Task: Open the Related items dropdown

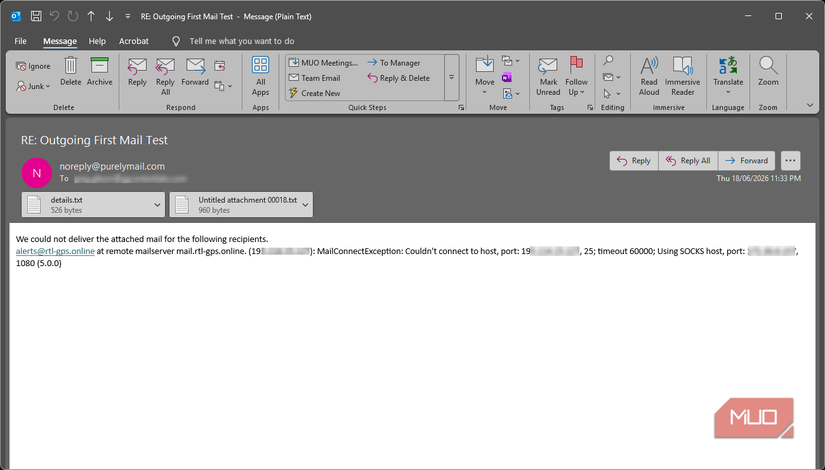Action: 612,77
